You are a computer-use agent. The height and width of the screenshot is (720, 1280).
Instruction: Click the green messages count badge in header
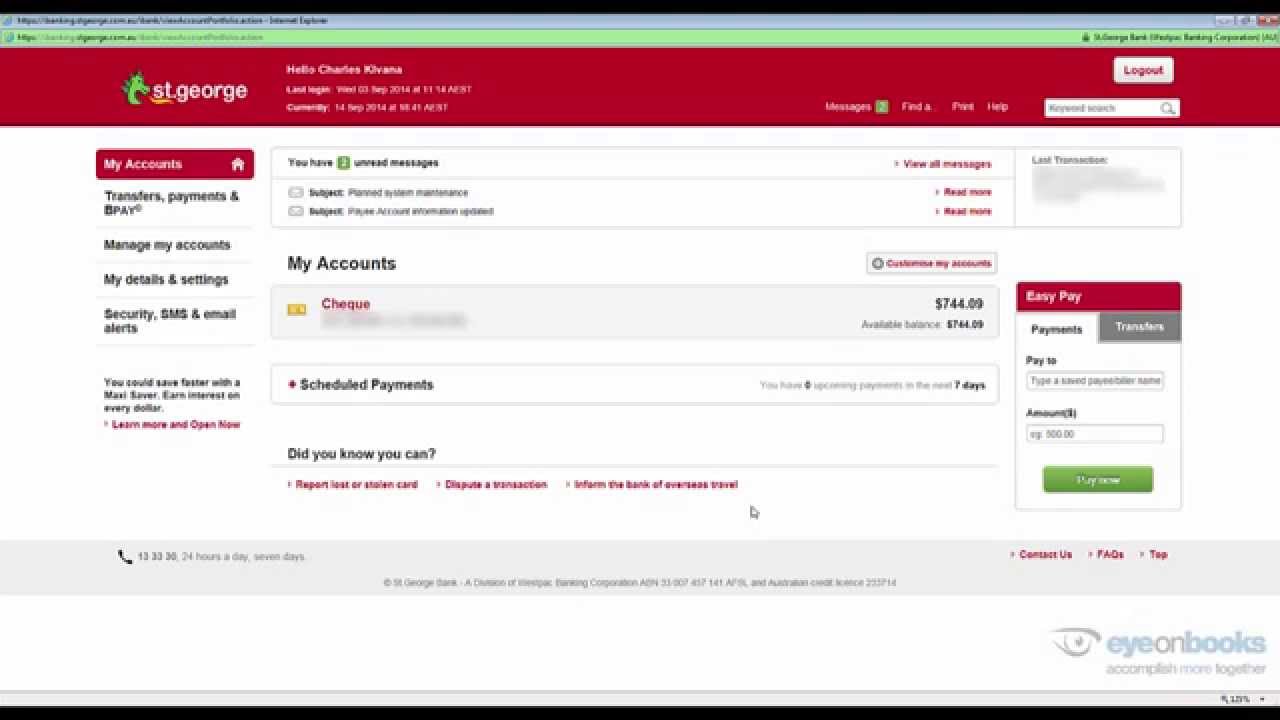click(x=881, y=107)
